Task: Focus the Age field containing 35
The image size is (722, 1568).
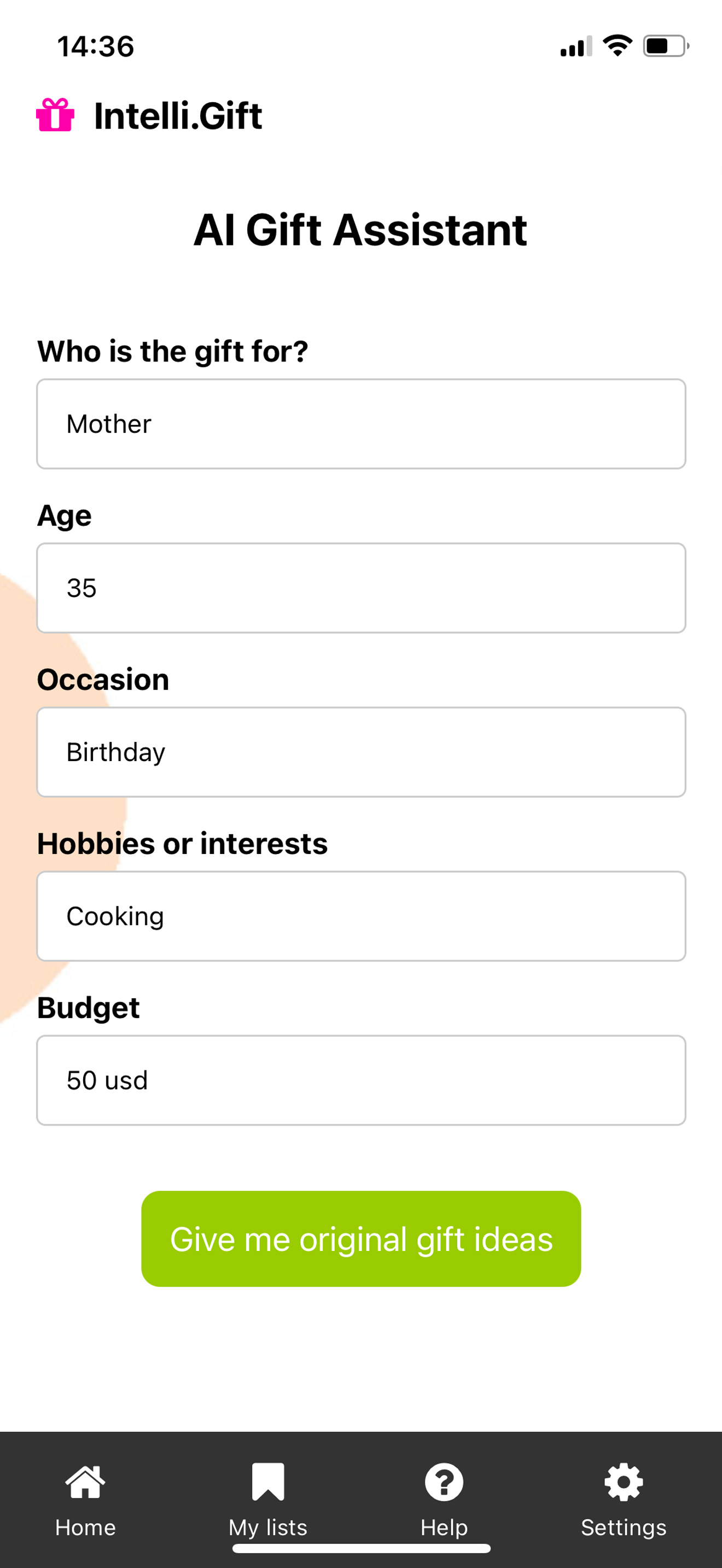Action: point(361,588)
